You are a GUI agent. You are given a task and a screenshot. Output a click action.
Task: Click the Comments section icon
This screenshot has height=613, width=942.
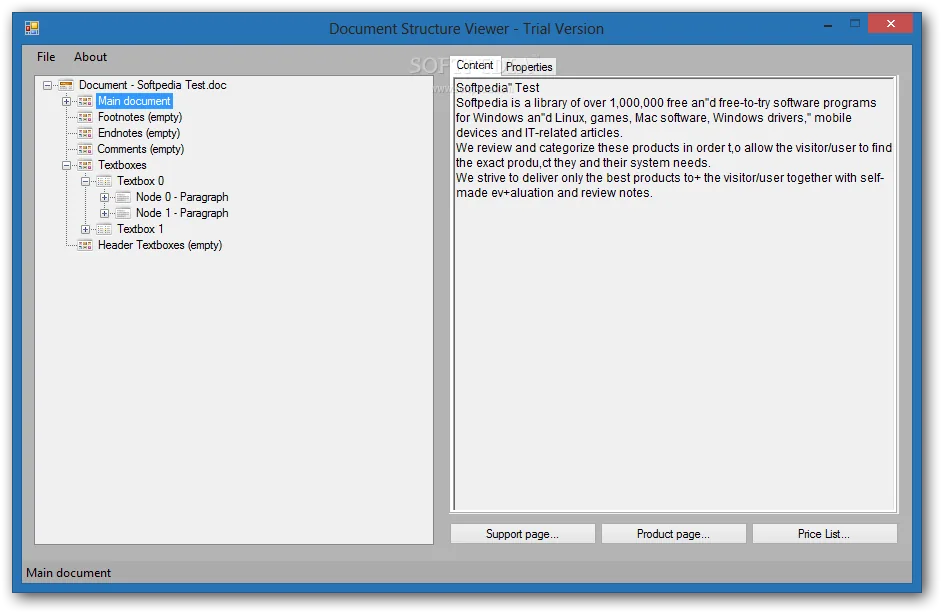pos(85,149)
